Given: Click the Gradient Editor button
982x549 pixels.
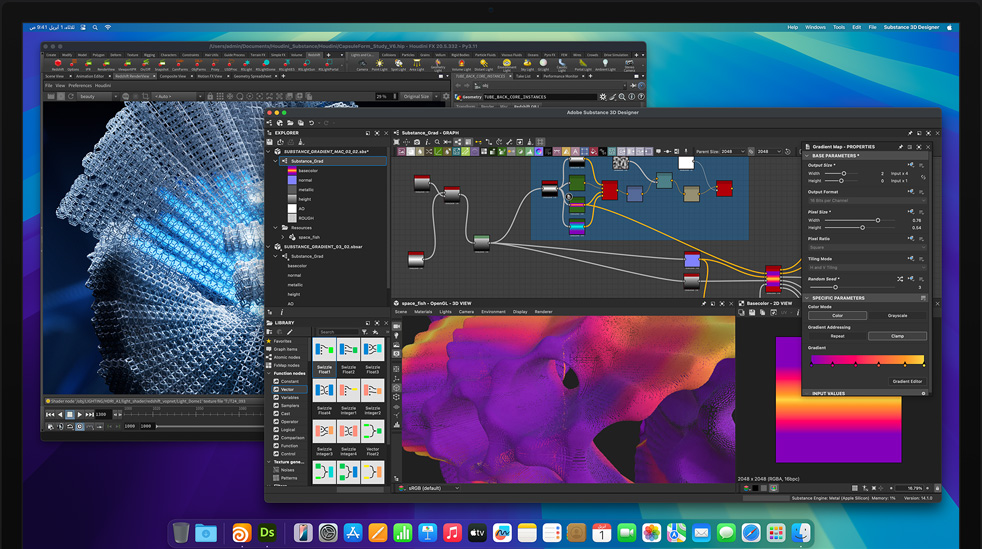Looking at the screenshot, I should tap(907, 381).
